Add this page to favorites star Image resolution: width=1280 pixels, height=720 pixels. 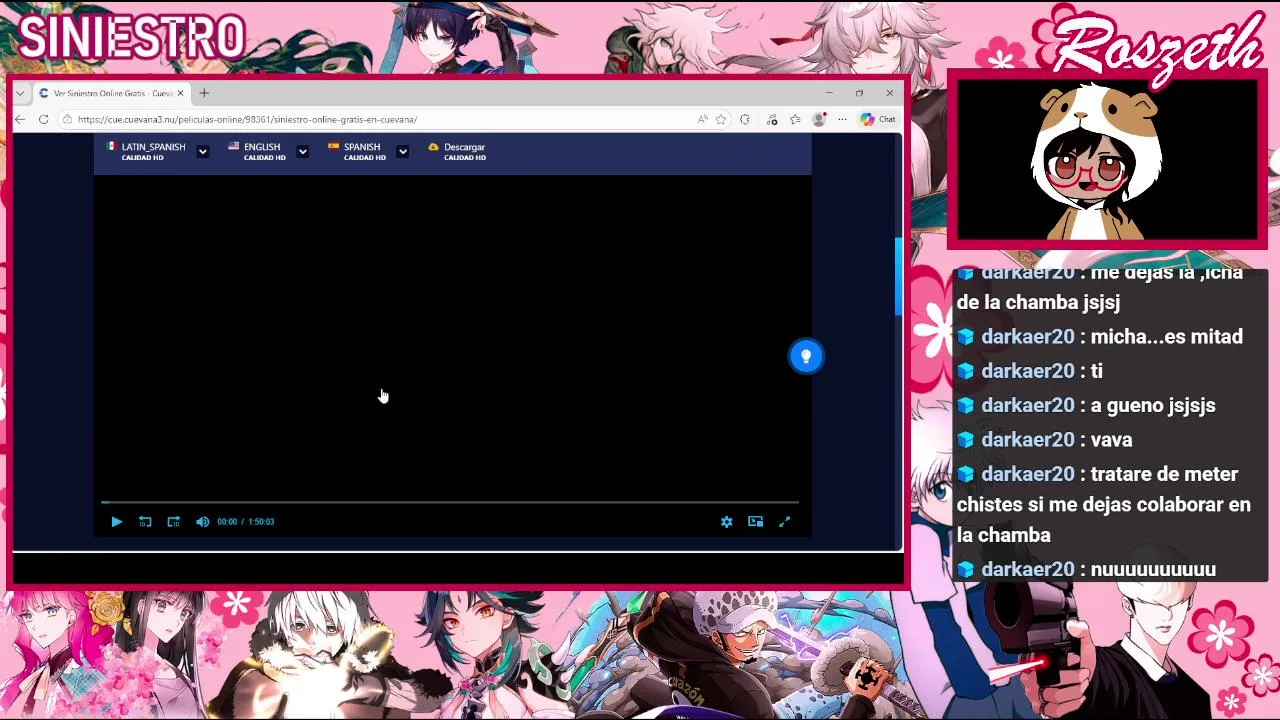click(721, 119)
